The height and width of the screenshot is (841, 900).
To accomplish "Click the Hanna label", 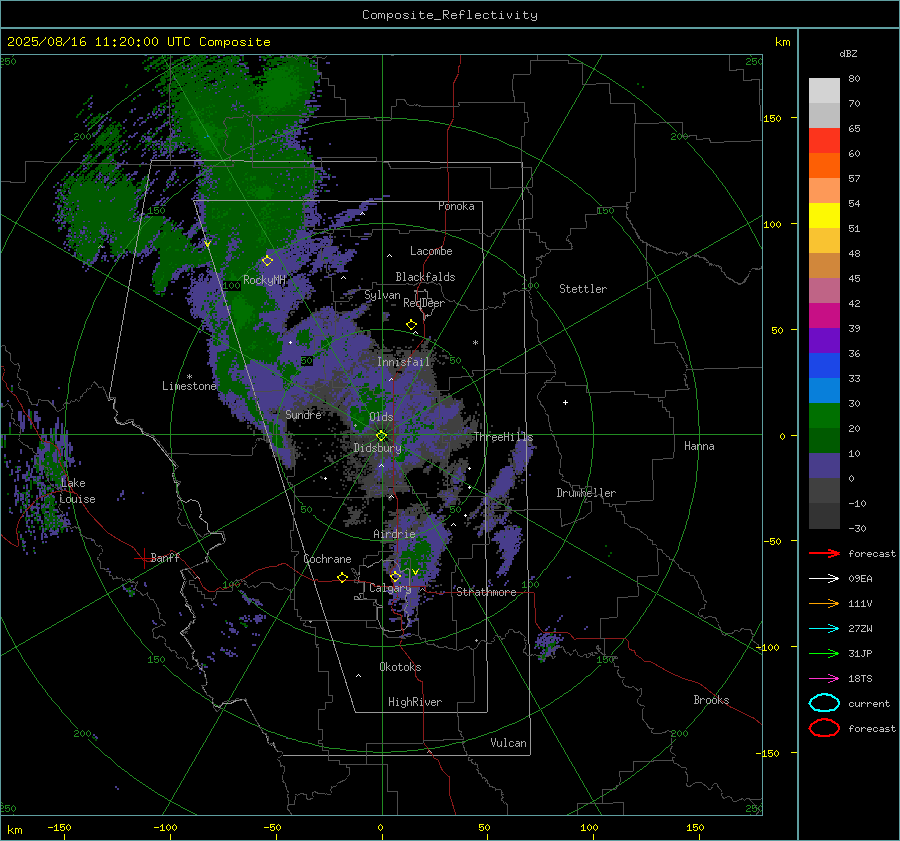I will click(699, 446).
